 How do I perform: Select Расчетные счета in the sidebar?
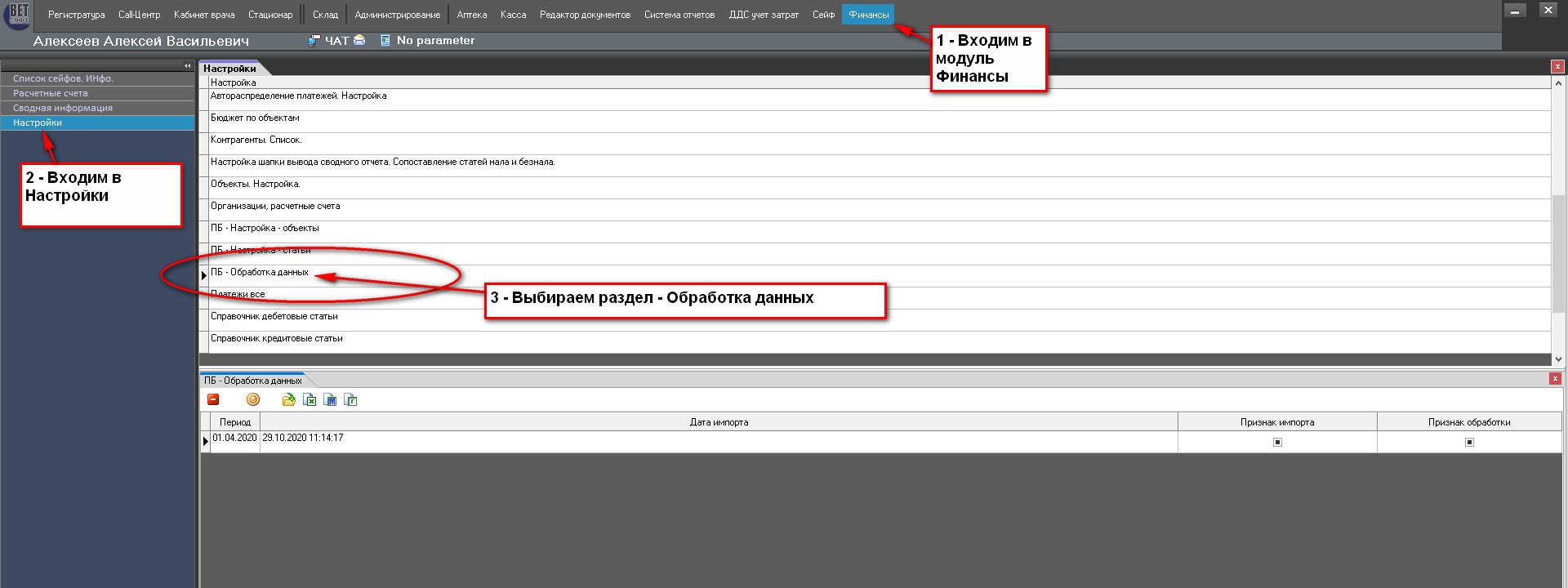tap(50, 93)
